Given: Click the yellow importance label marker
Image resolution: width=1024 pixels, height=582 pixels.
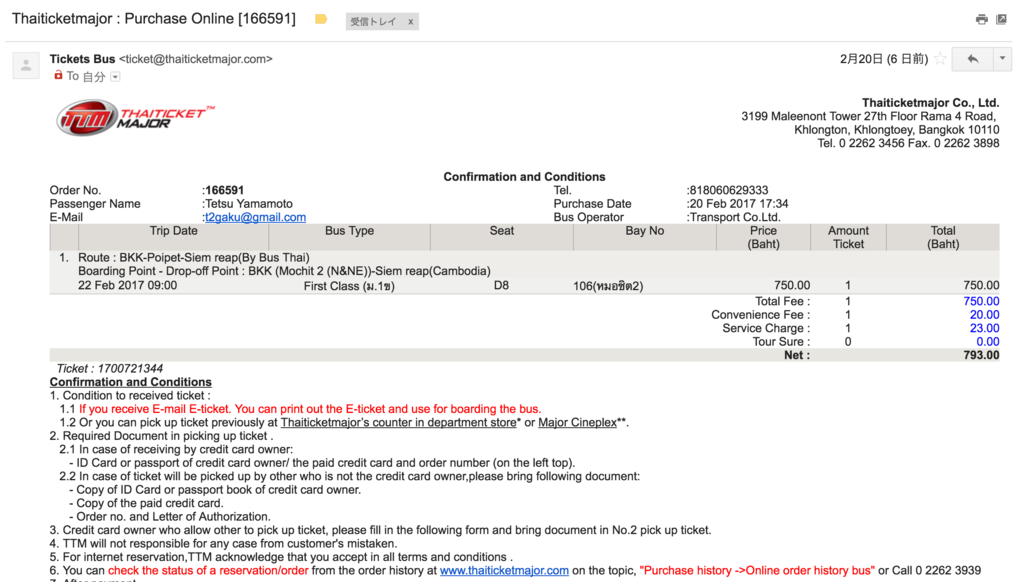Looking at the screenshot, I should pos(321,20).
